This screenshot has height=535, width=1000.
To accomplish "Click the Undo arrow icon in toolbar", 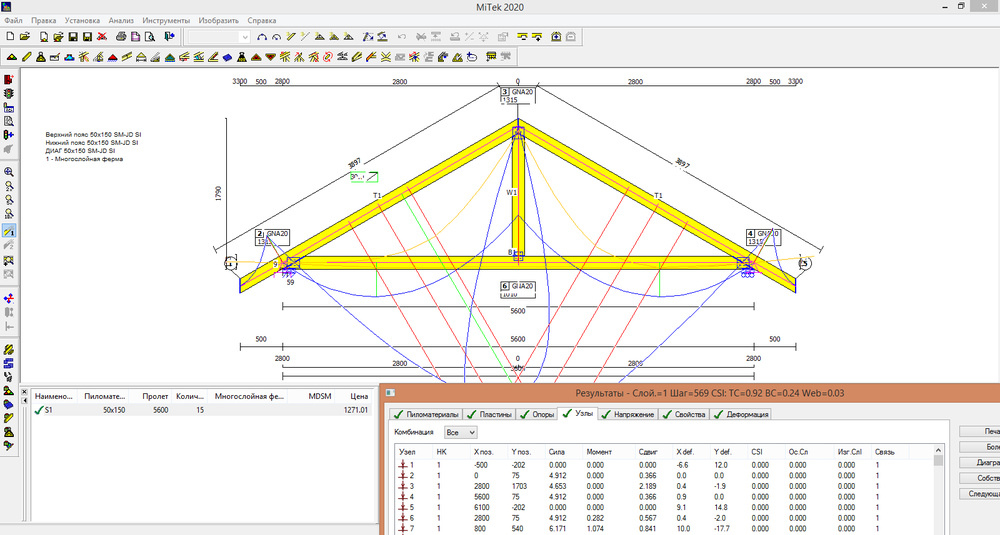I will (x=403, y=37).
